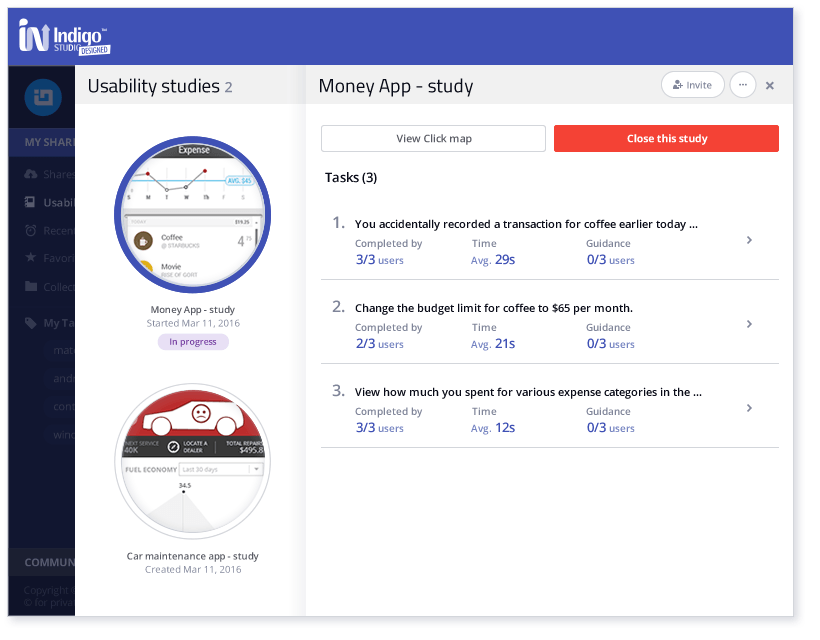Click Created Mar 11, 2016 text
820x640 pixels.
point(193,569)
